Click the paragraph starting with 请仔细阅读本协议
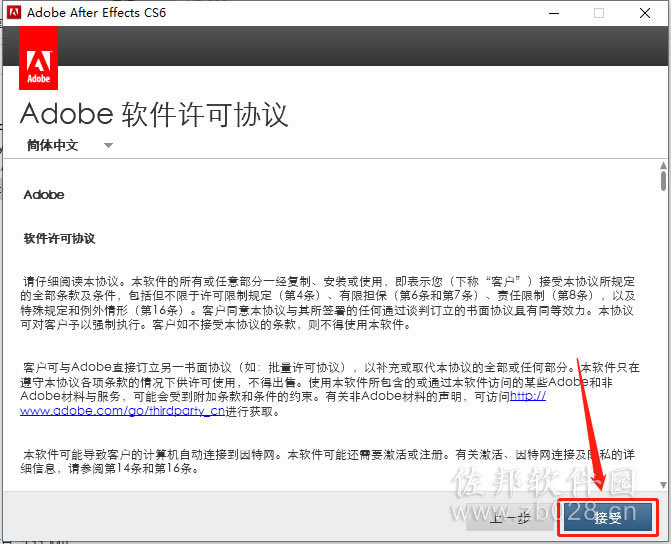Image resolution: width=671 pixels, height=544 pixels. [328, 303]
